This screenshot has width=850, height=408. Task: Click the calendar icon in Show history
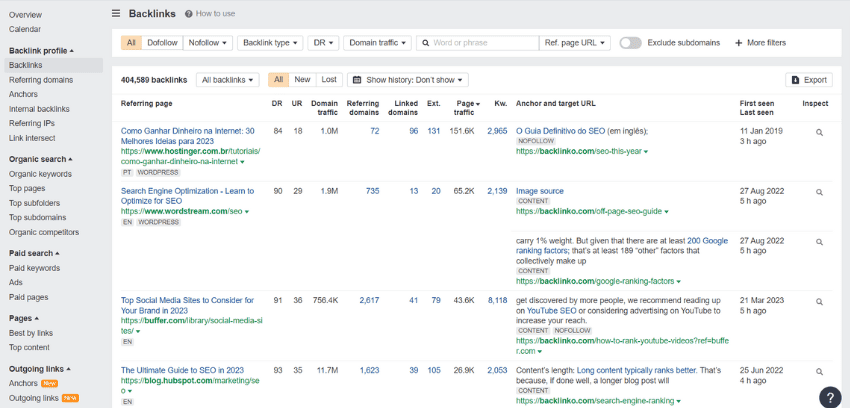click(x=357, y=80)
